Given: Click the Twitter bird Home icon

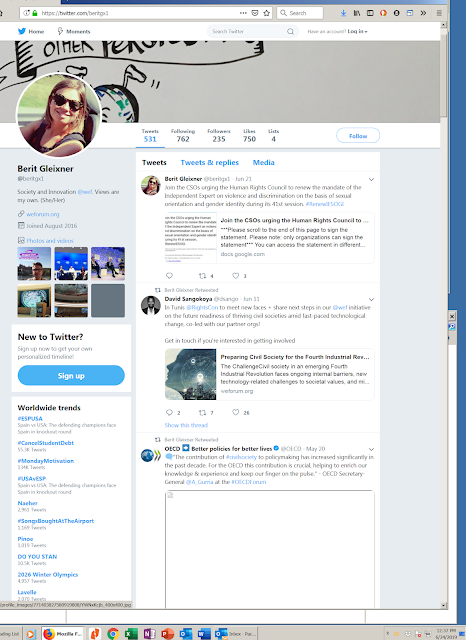Looking at the screenshot, I should [x=22, y=31].
